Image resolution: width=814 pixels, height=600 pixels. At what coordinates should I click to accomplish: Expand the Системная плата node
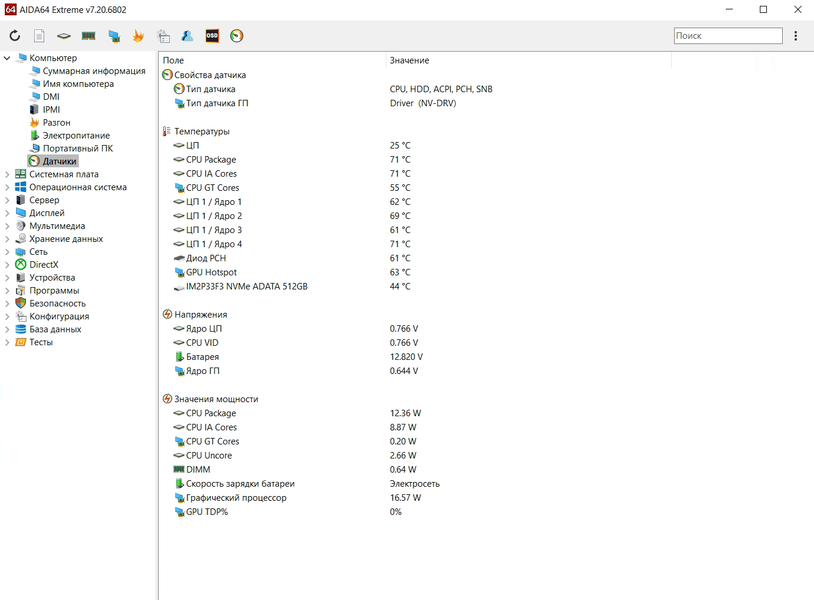7,174
